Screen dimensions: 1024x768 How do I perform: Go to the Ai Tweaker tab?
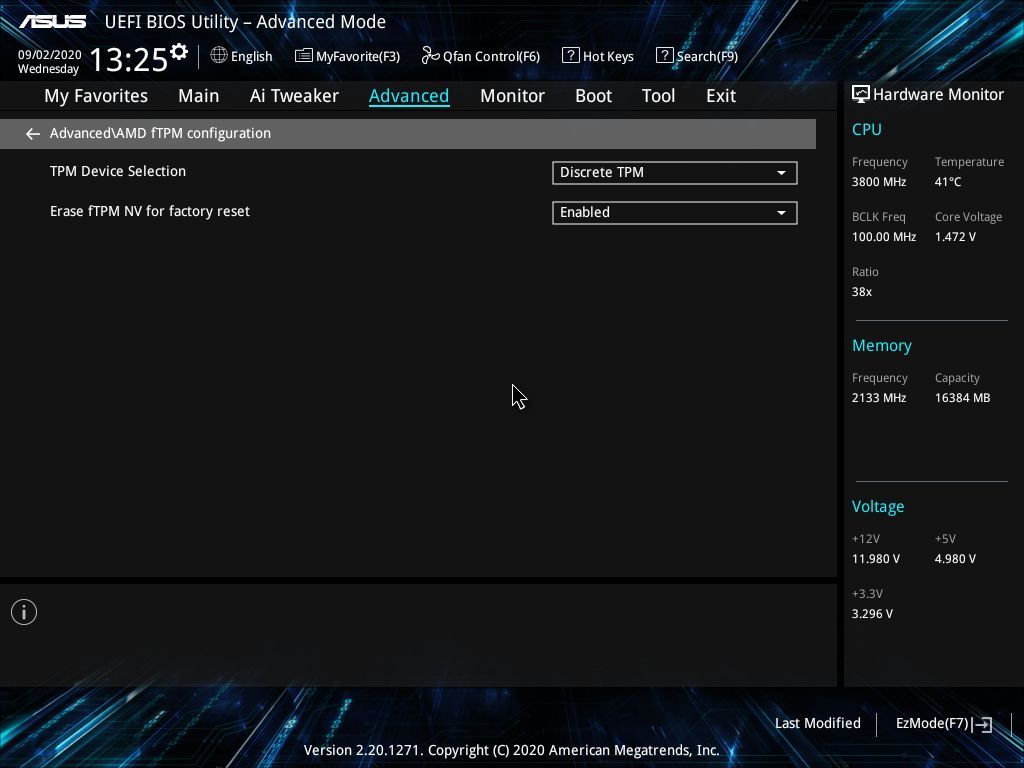pyautogui.click(x=294, y=96)
